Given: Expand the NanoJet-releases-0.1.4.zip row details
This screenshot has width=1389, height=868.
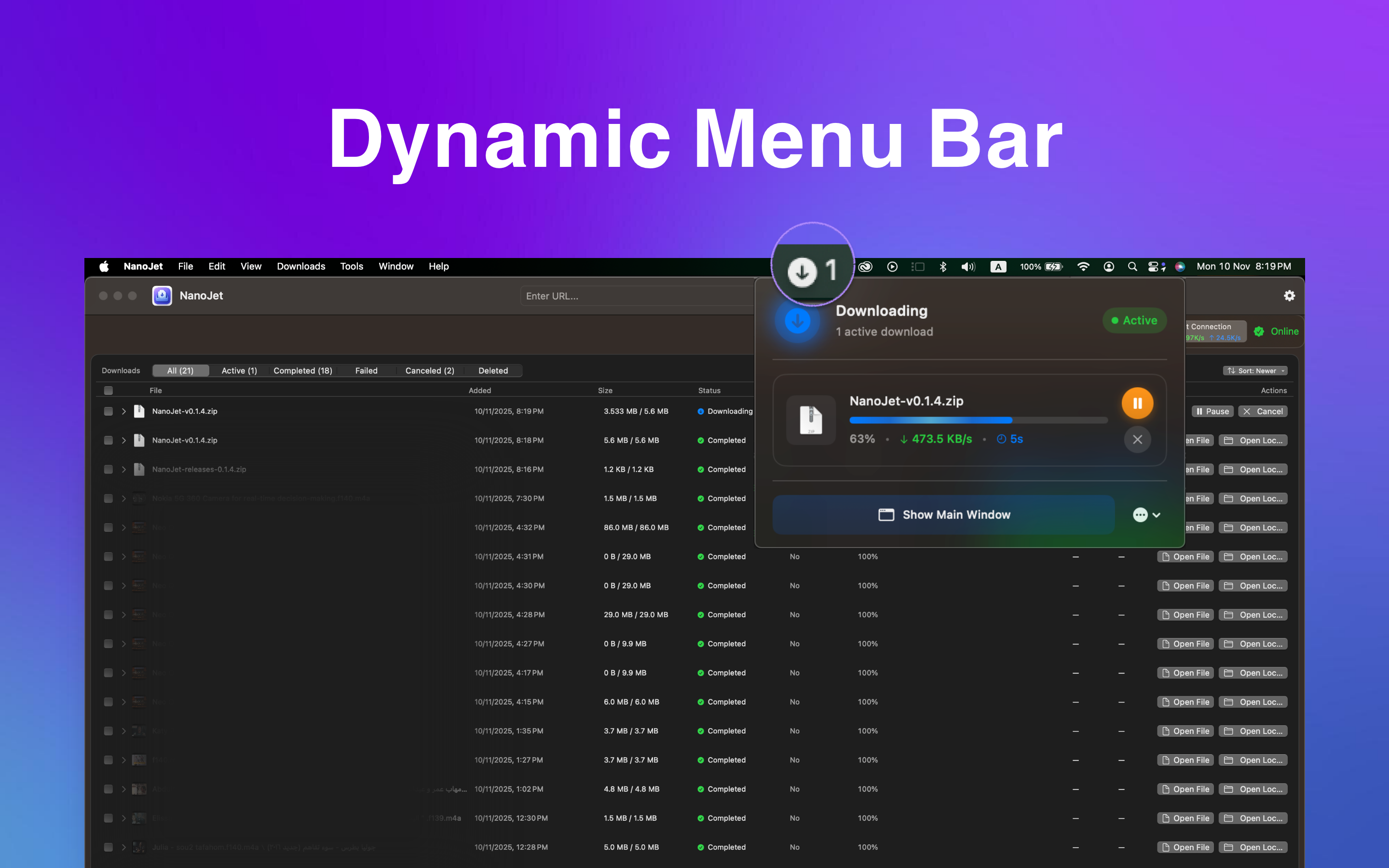Looking at the screenshot, I should (124, 470).
